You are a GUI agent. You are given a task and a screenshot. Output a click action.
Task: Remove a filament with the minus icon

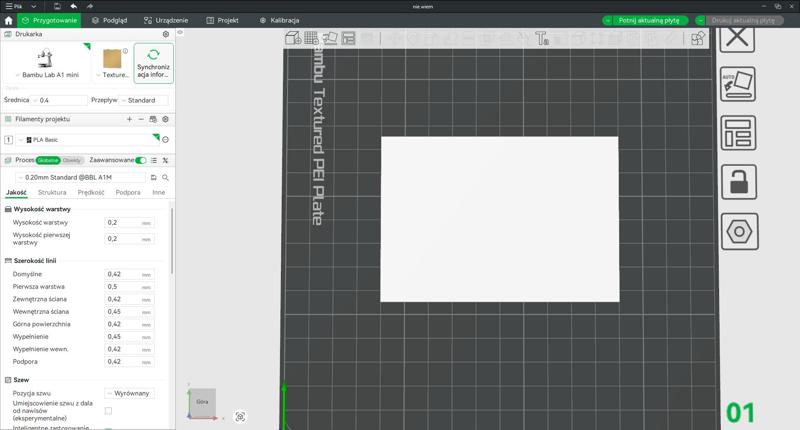[141, 119]
